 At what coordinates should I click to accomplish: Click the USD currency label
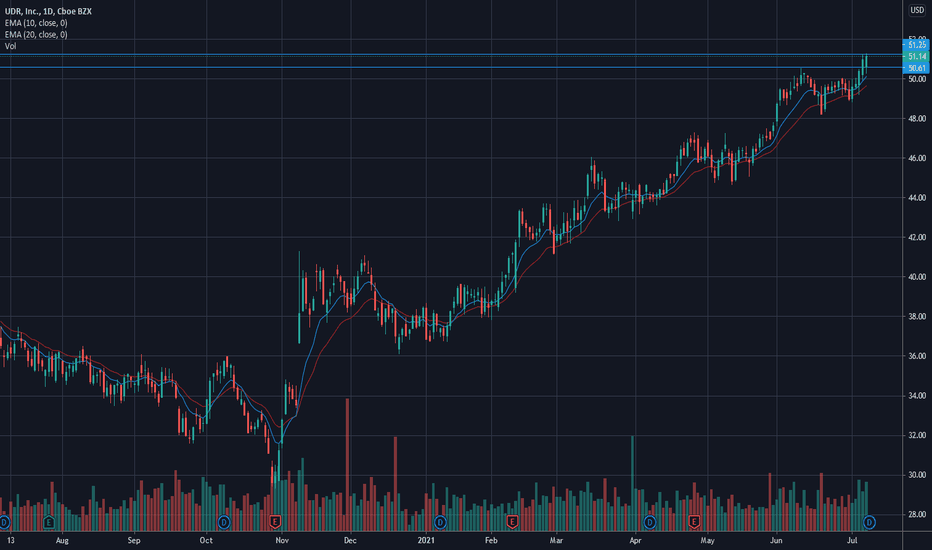[x=917, y=10]
